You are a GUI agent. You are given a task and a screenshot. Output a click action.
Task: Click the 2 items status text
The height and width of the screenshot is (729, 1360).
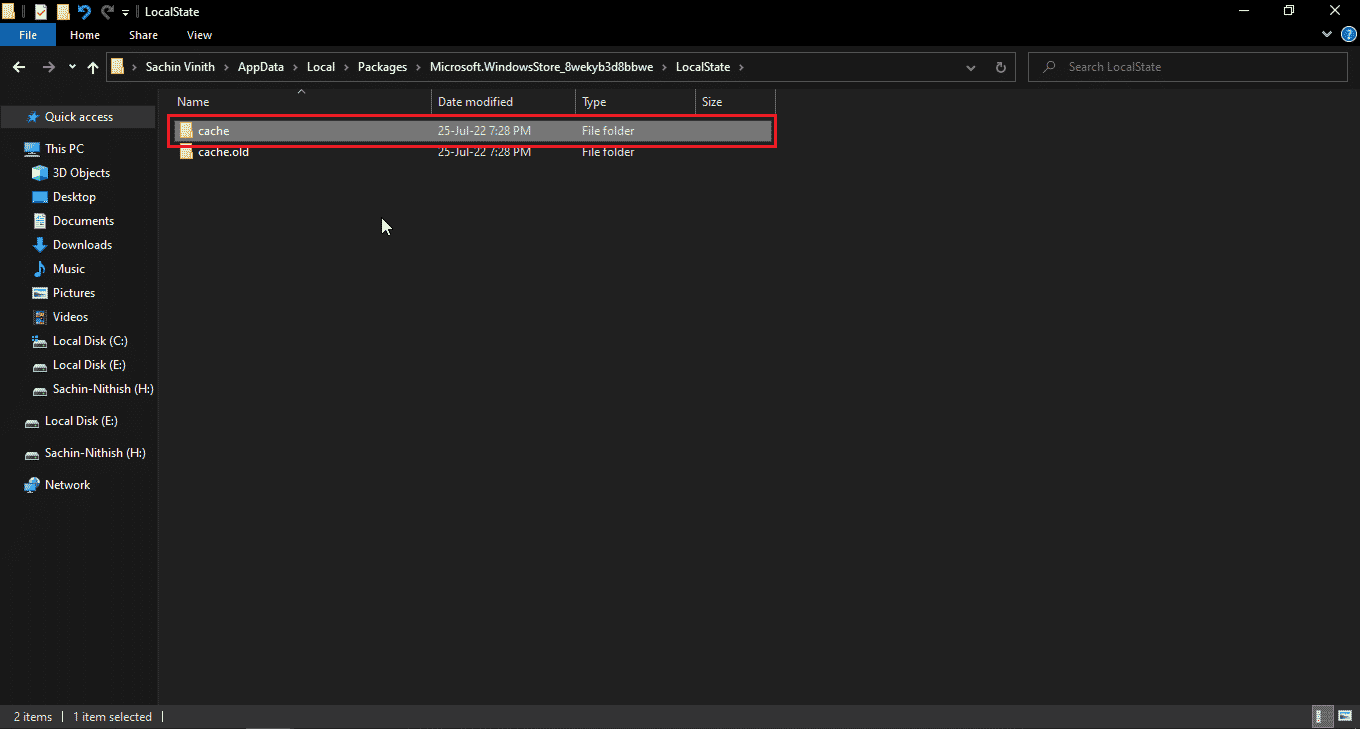tap(33, 717)
